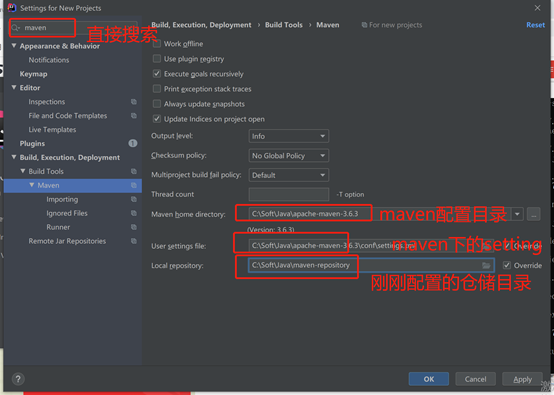This screenshot has width=554, height=395.
Task: Click the User settings file path field
Action: [371, 246]
